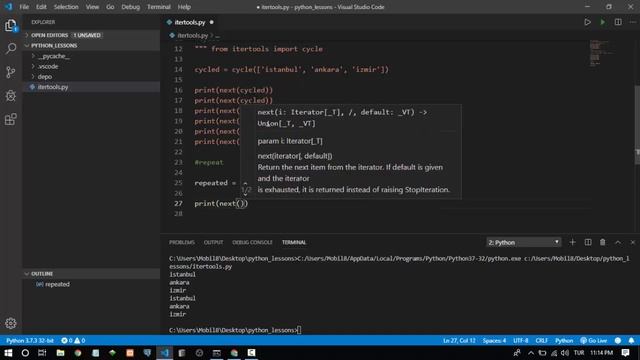640x360 pixels.
Task: Open the Selection menu
Action: click(66, 7)
